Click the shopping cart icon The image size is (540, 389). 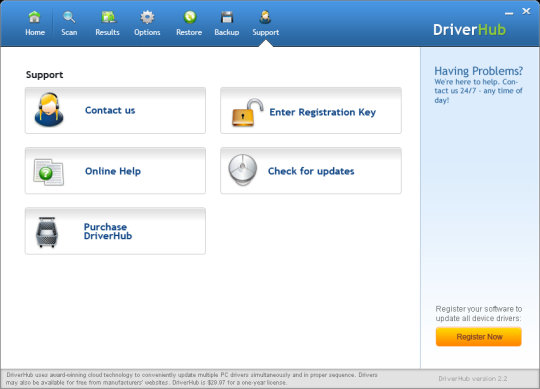(46, 232)
